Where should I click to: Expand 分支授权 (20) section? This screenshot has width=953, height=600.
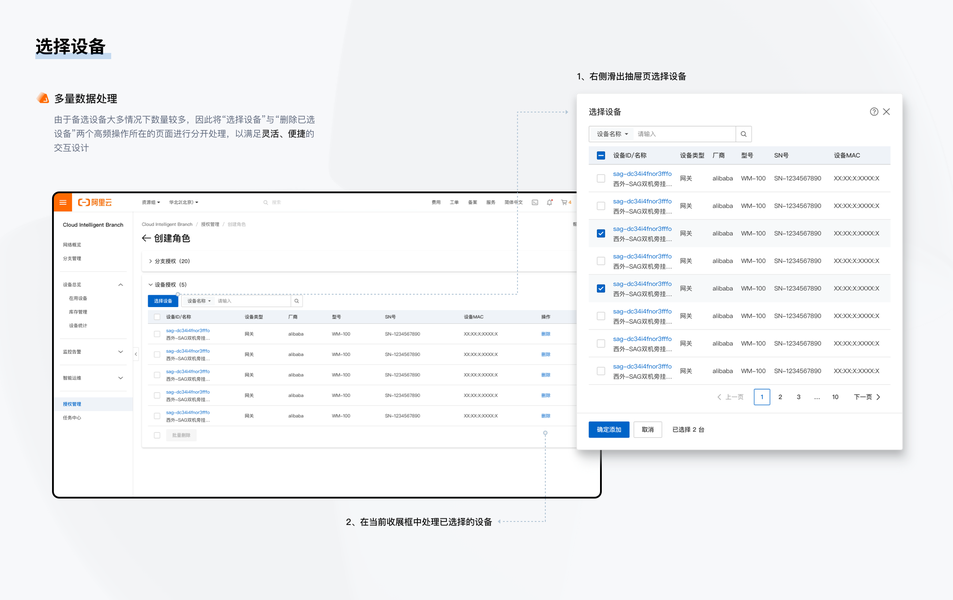(170, 261)
